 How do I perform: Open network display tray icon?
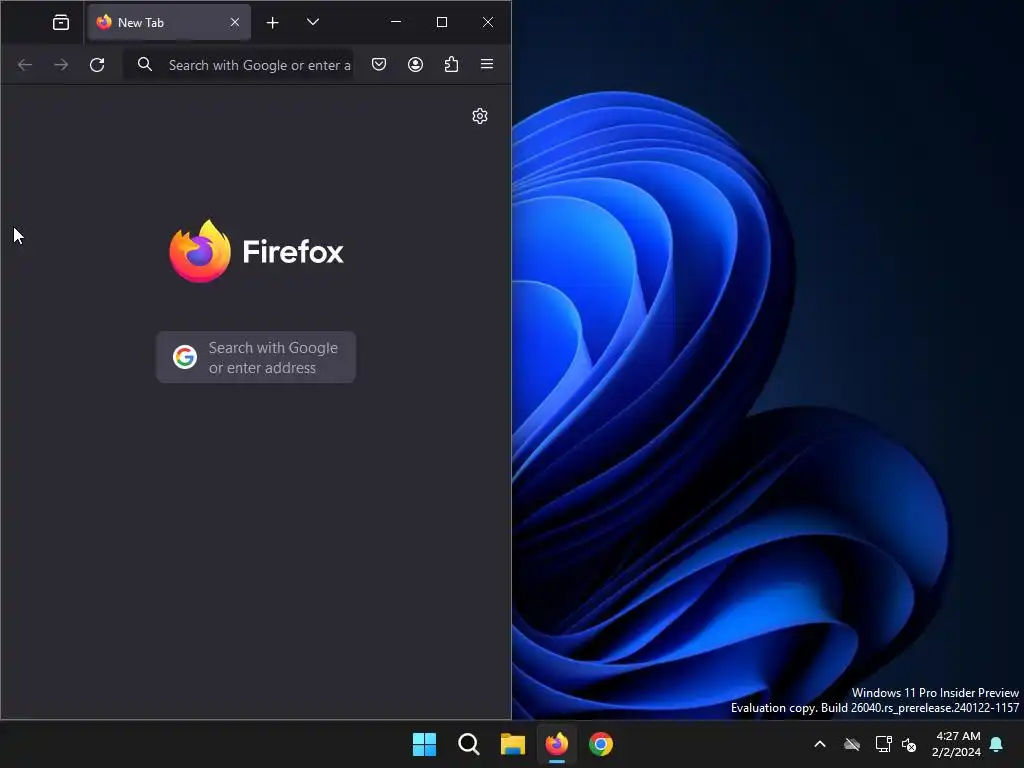coord(884,744)
